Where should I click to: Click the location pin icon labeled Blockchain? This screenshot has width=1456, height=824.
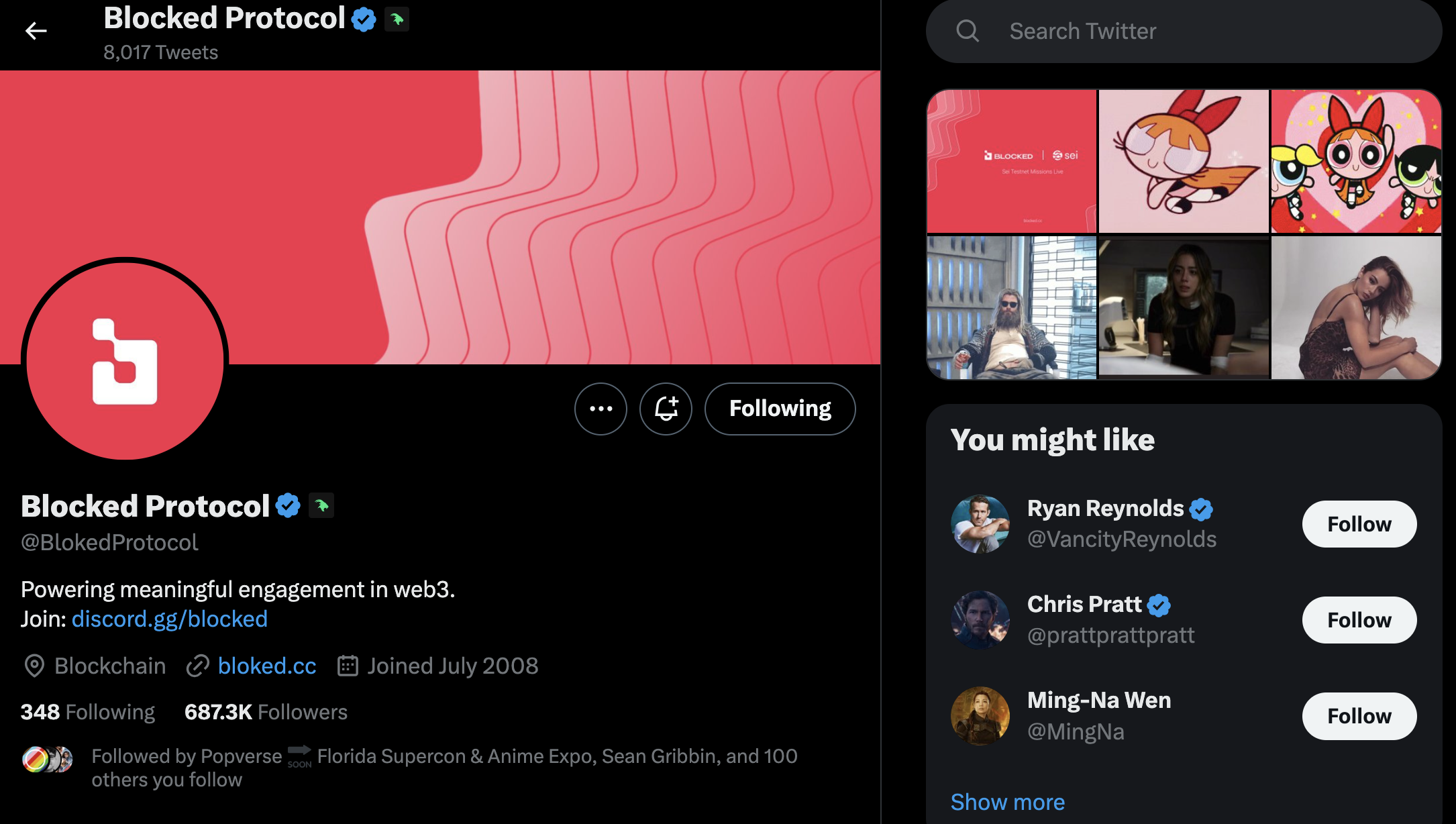[33, 666]
